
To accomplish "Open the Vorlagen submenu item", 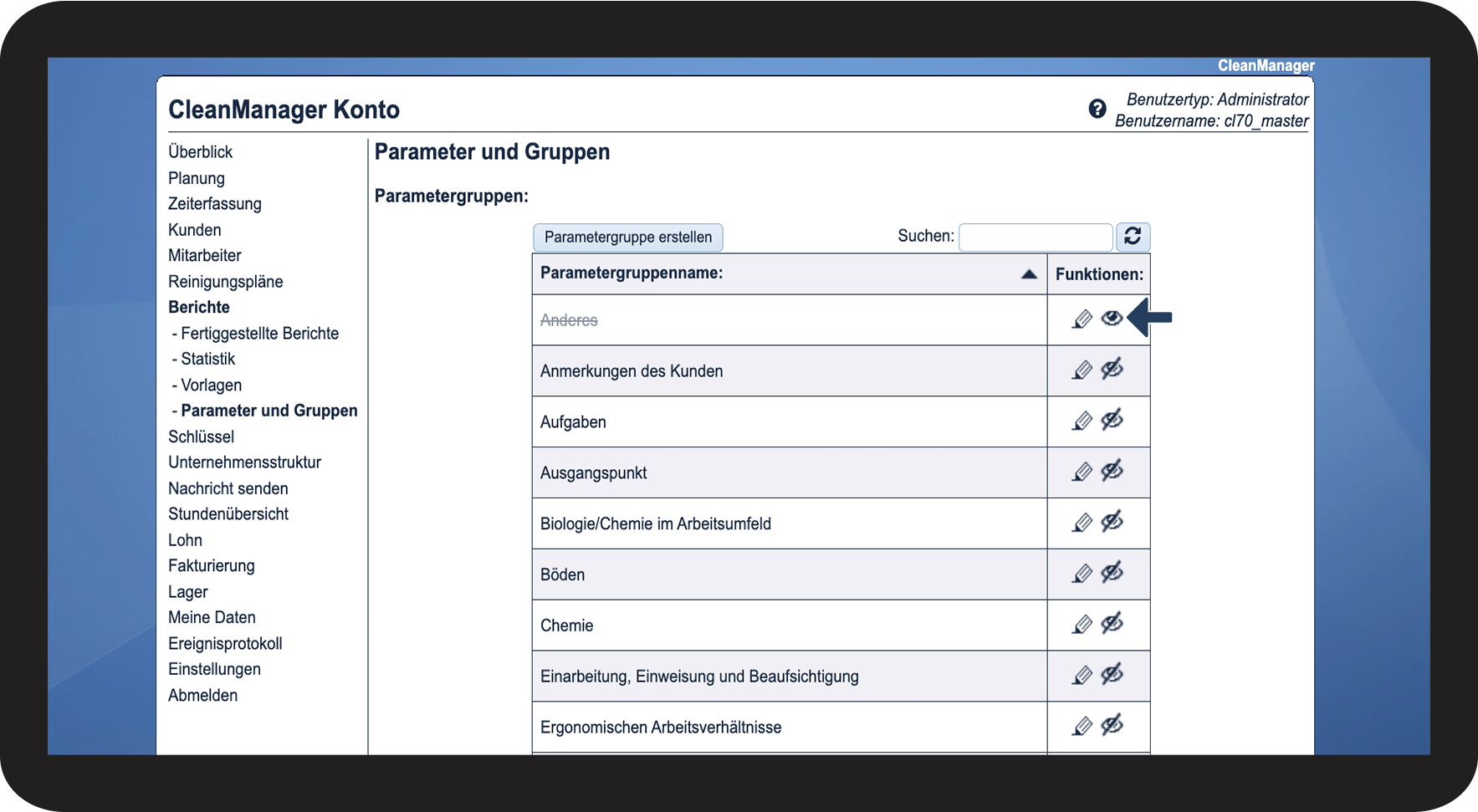I will click(211, 385).
